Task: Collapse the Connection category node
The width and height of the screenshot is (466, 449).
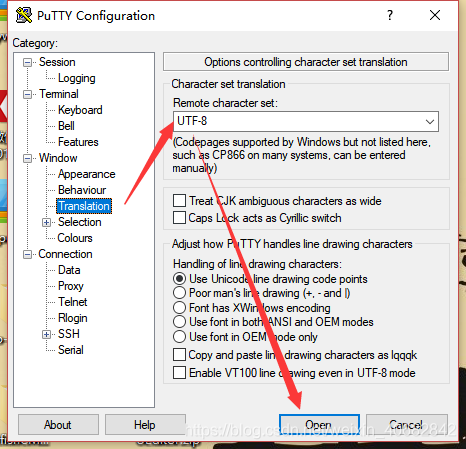Action: click(27, 254)
